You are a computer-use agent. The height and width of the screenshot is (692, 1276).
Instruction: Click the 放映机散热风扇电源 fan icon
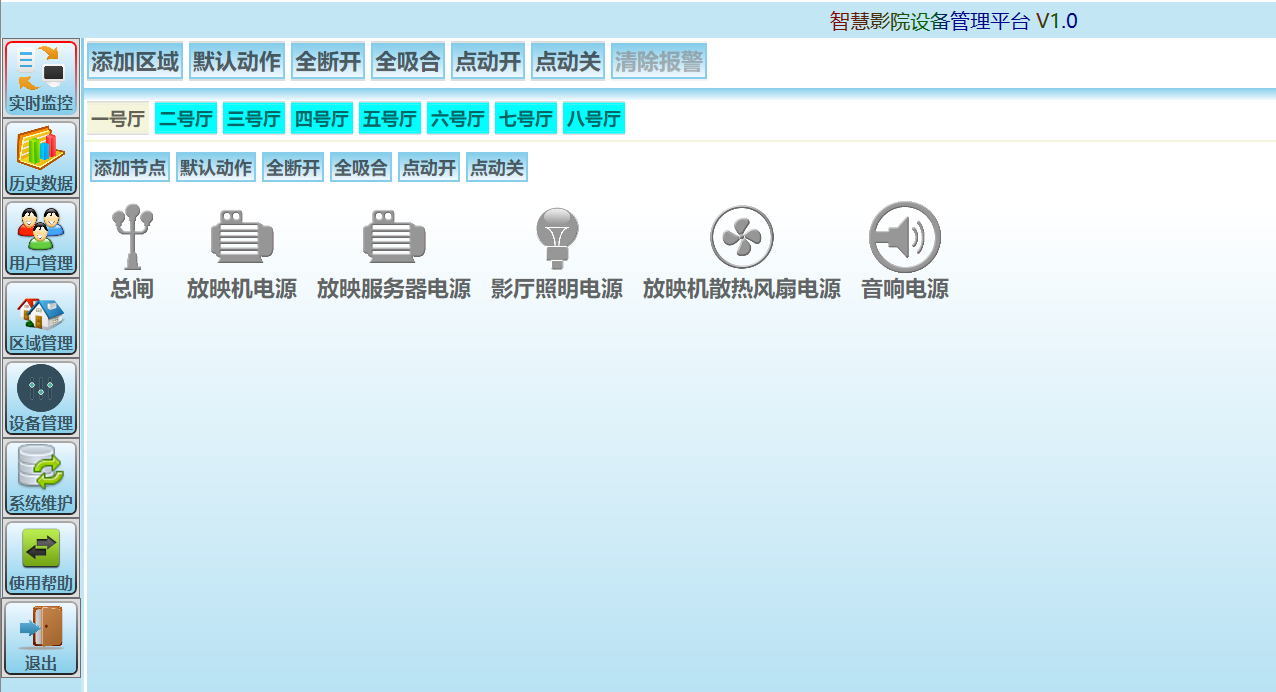click(741, 237)
